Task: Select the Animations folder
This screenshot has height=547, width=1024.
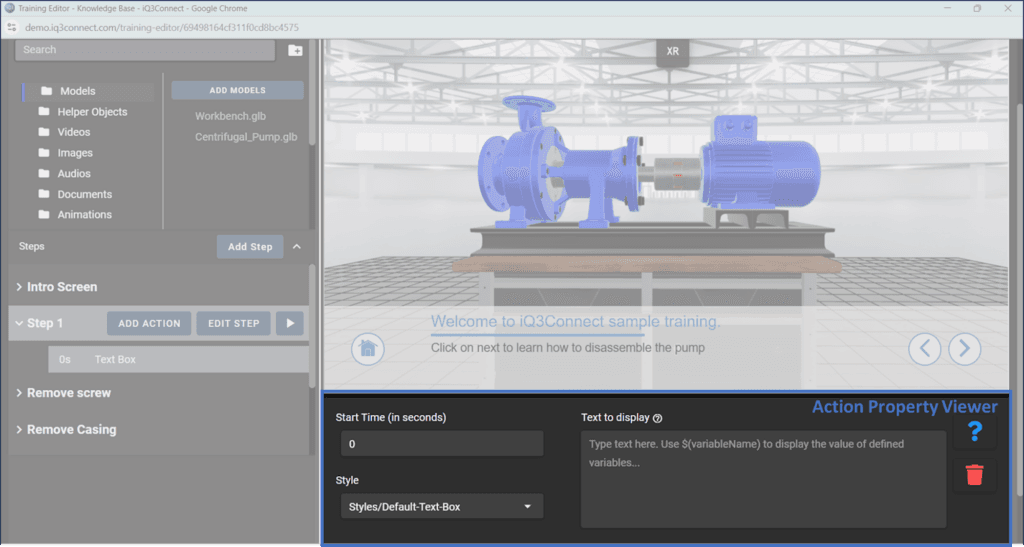Action: pos(84,214)
